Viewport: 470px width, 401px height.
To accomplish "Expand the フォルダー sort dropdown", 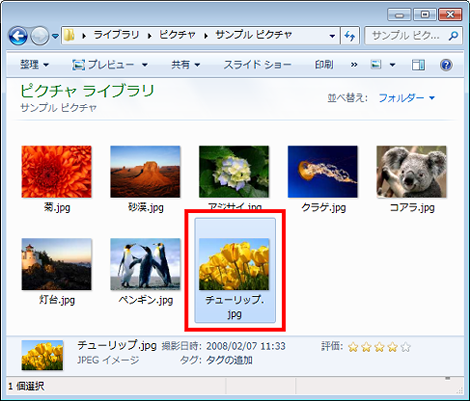I will tap(407, 98).
